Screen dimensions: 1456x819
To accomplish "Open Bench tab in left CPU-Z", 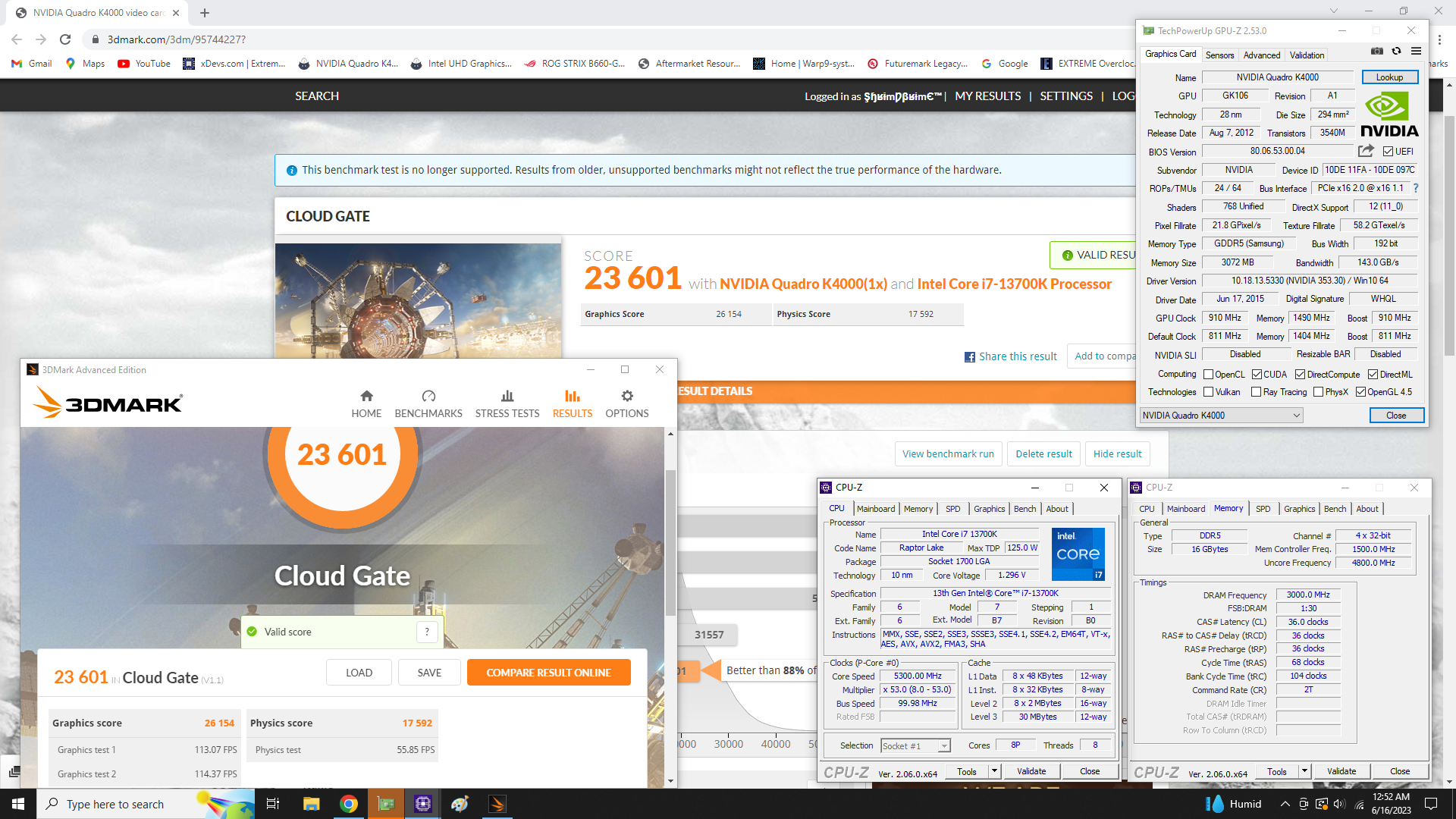I will [x=1025, y=509].
